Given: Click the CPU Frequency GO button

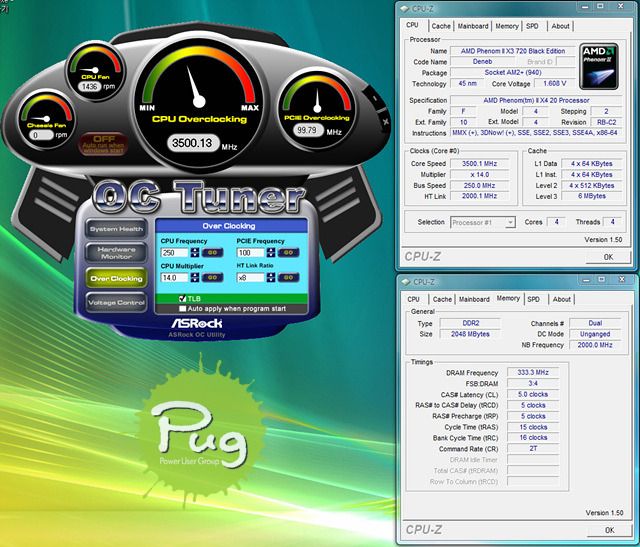Looking at the screenshot, I should (x=213, y=253).
